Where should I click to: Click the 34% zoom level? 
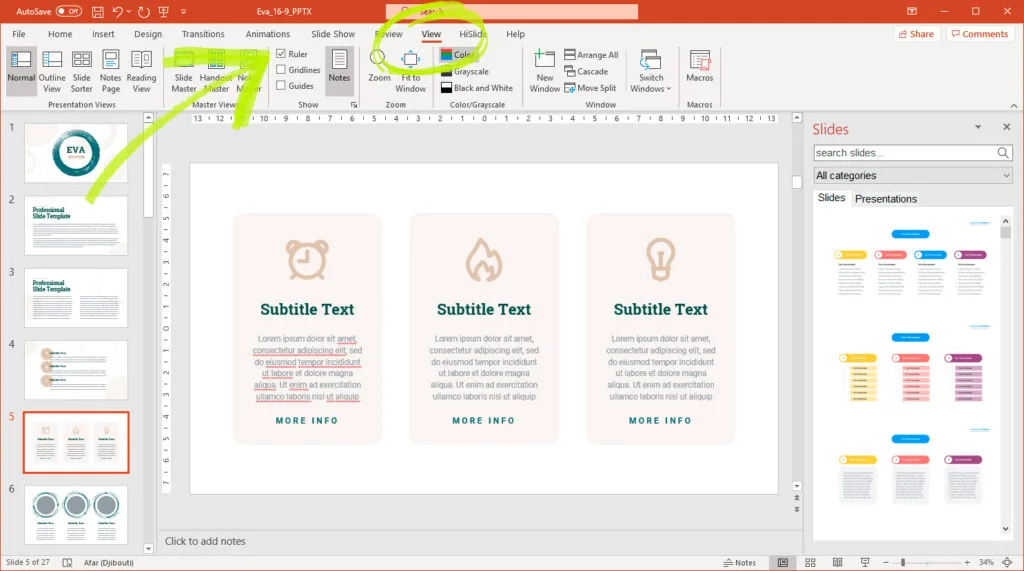(986, 563)
